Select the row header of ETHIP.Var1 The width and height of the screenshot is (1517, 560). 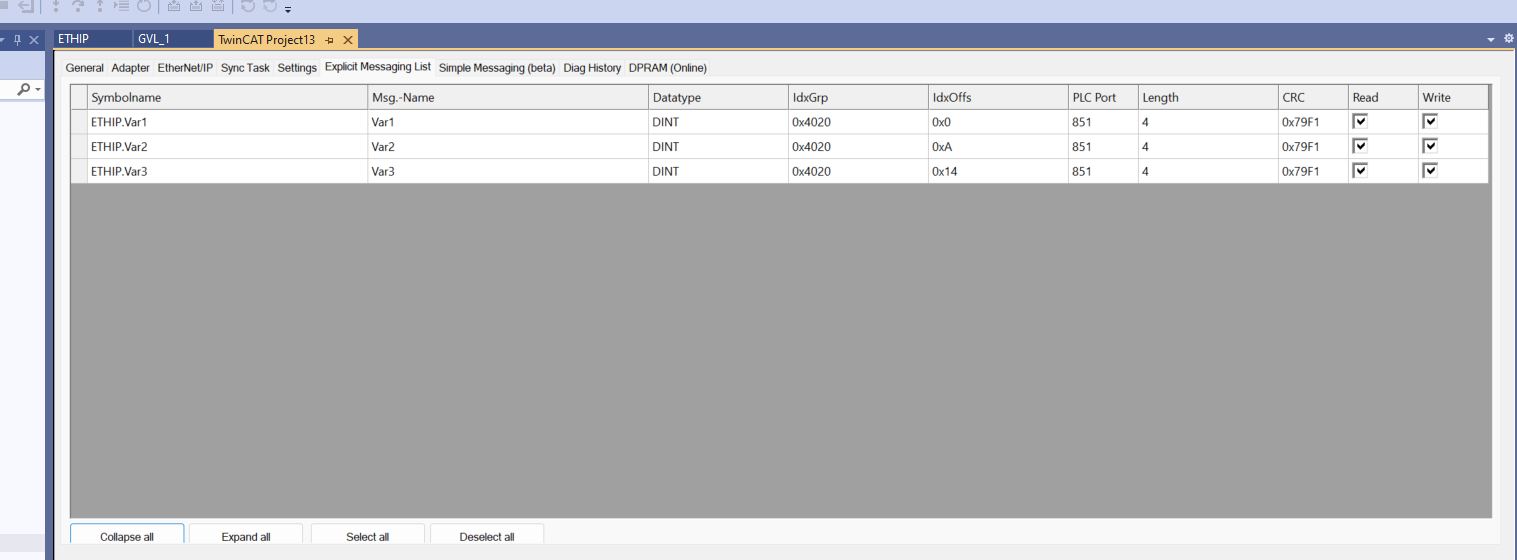pyautogui.click(x=79, y=122)
